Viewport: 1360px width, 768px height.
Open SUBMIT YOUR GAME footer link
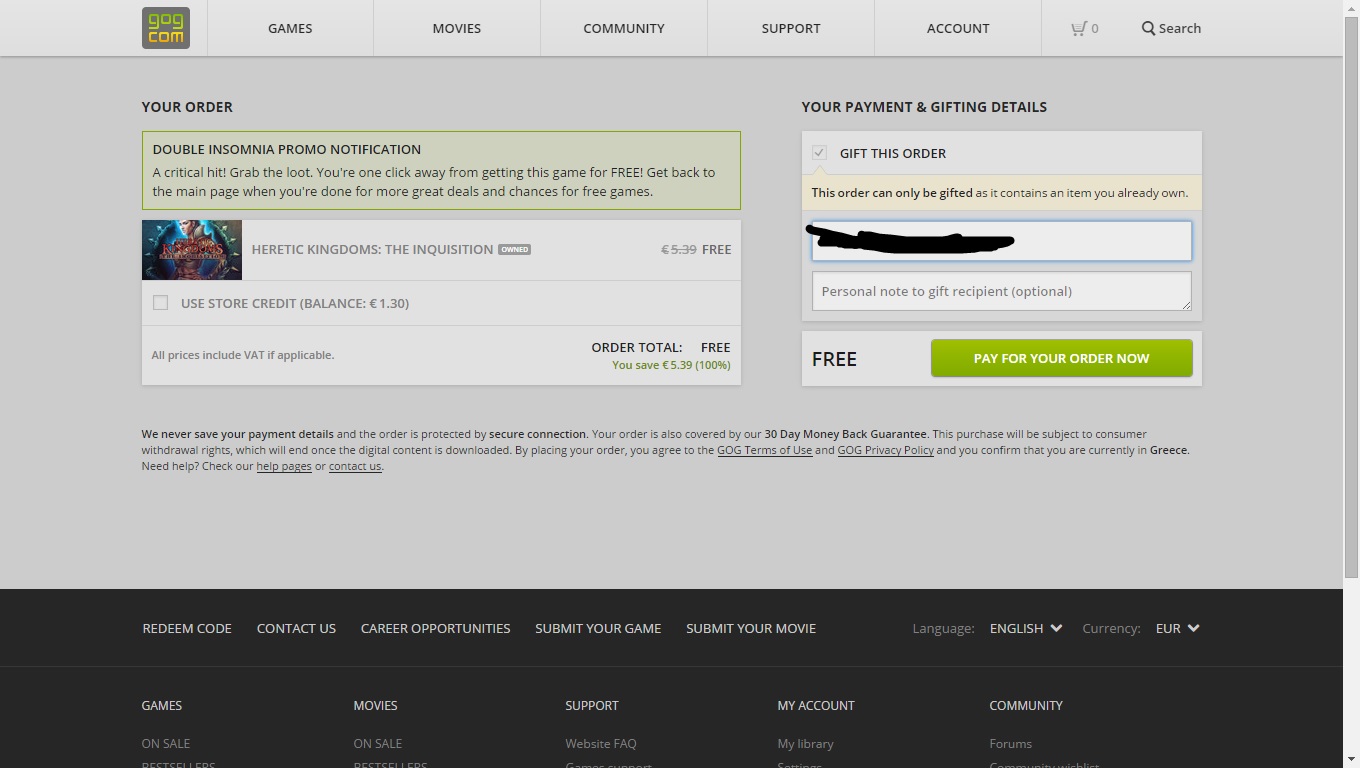pos(598,628)
